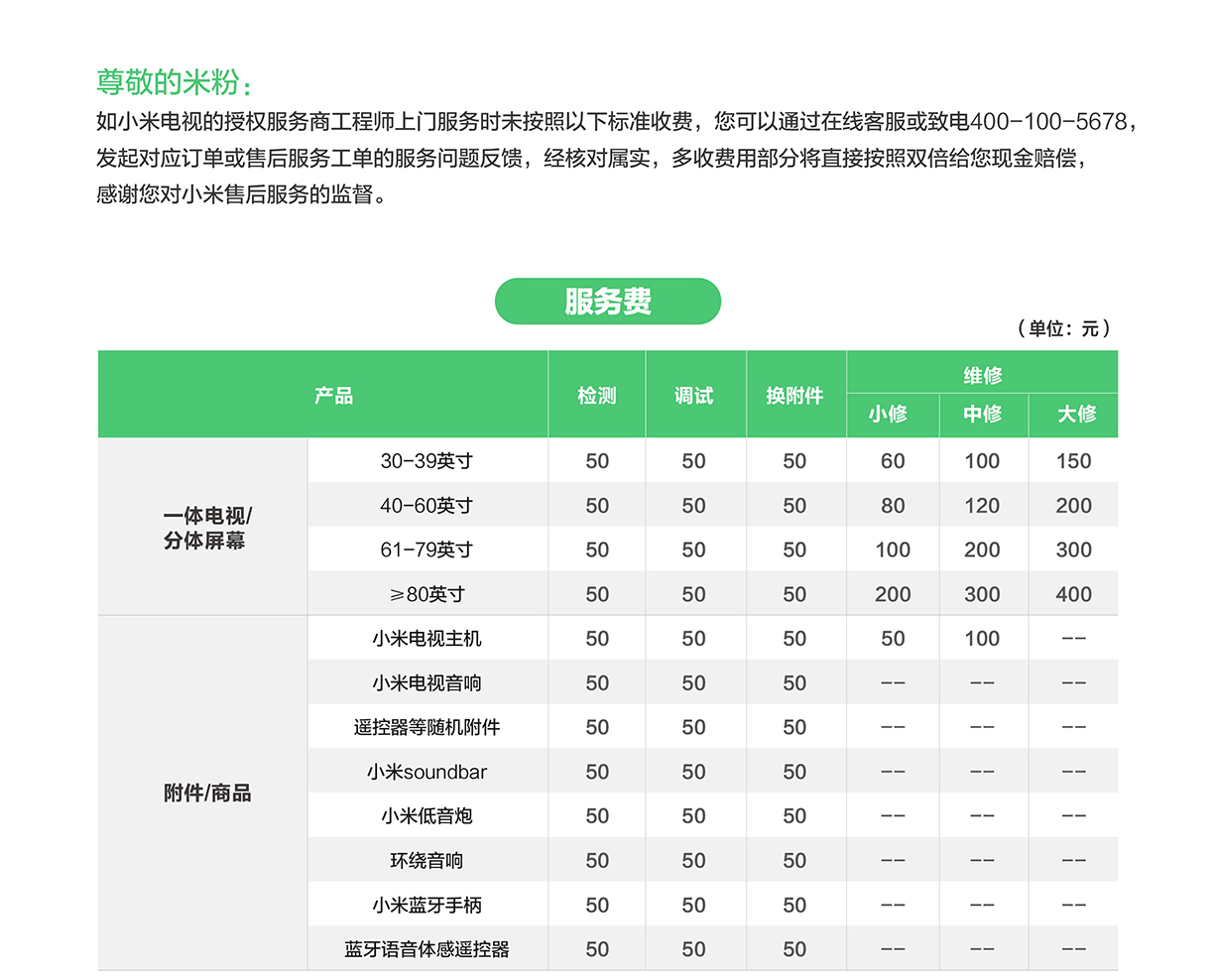Click the 调试 column header
This screenshot has height=980, width=1216.
pos(693,396)
